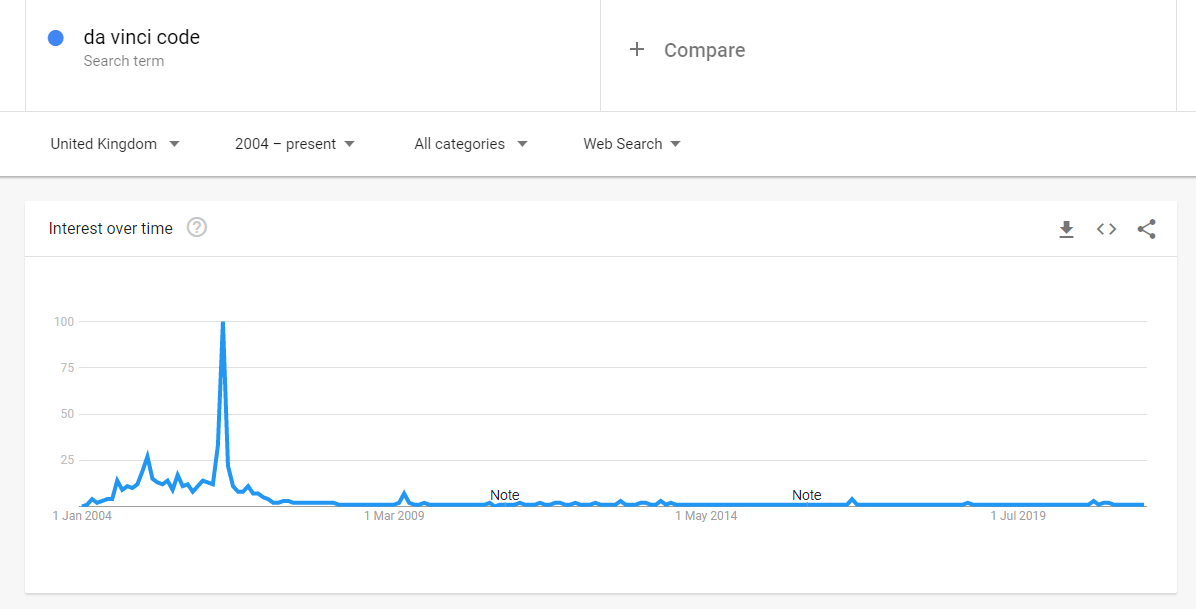Image resolution: width=1196 pixels, height=609 pixels.
Task: Open the embed code icon
Action: (1107, 229)
